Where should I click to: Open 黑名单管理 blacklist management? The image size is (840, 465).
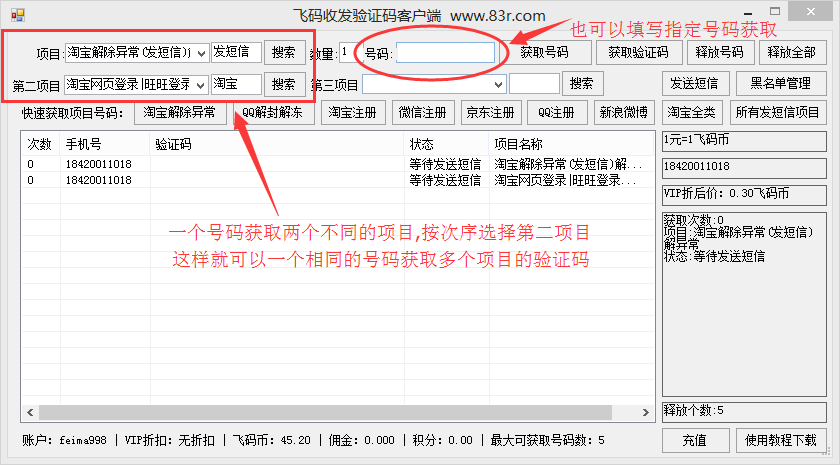click(x=780, y=83)
